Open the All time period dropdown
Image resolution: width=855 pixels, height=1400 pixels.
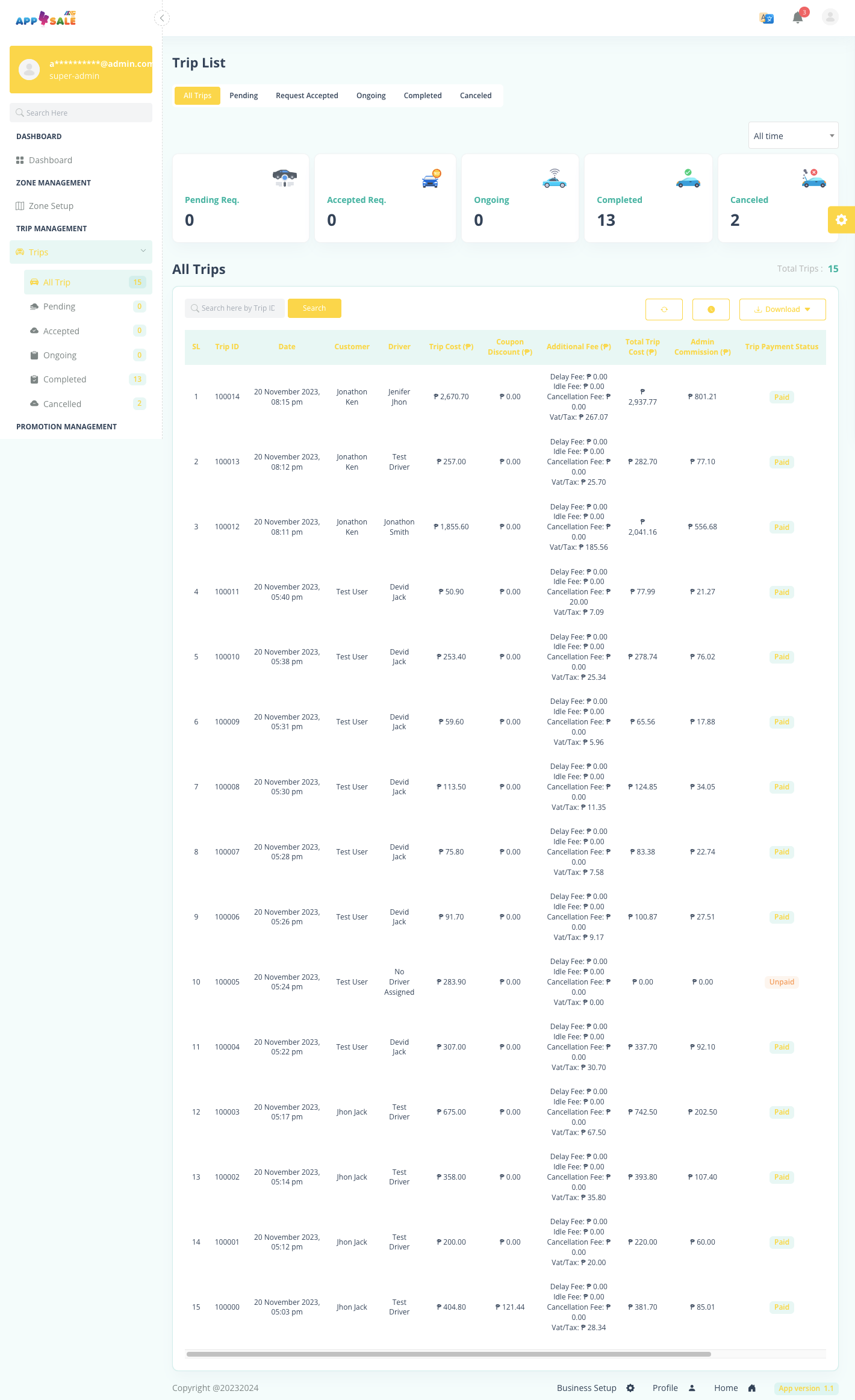(x=793, y=135)
